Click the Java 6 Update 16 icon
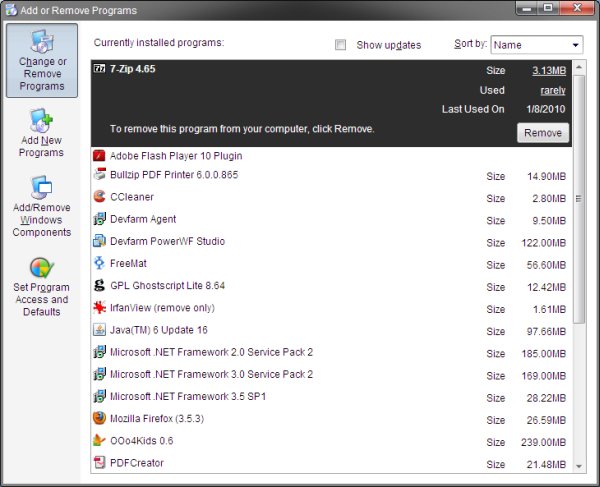This screenshot has width=600, height=487. (99, 330)
